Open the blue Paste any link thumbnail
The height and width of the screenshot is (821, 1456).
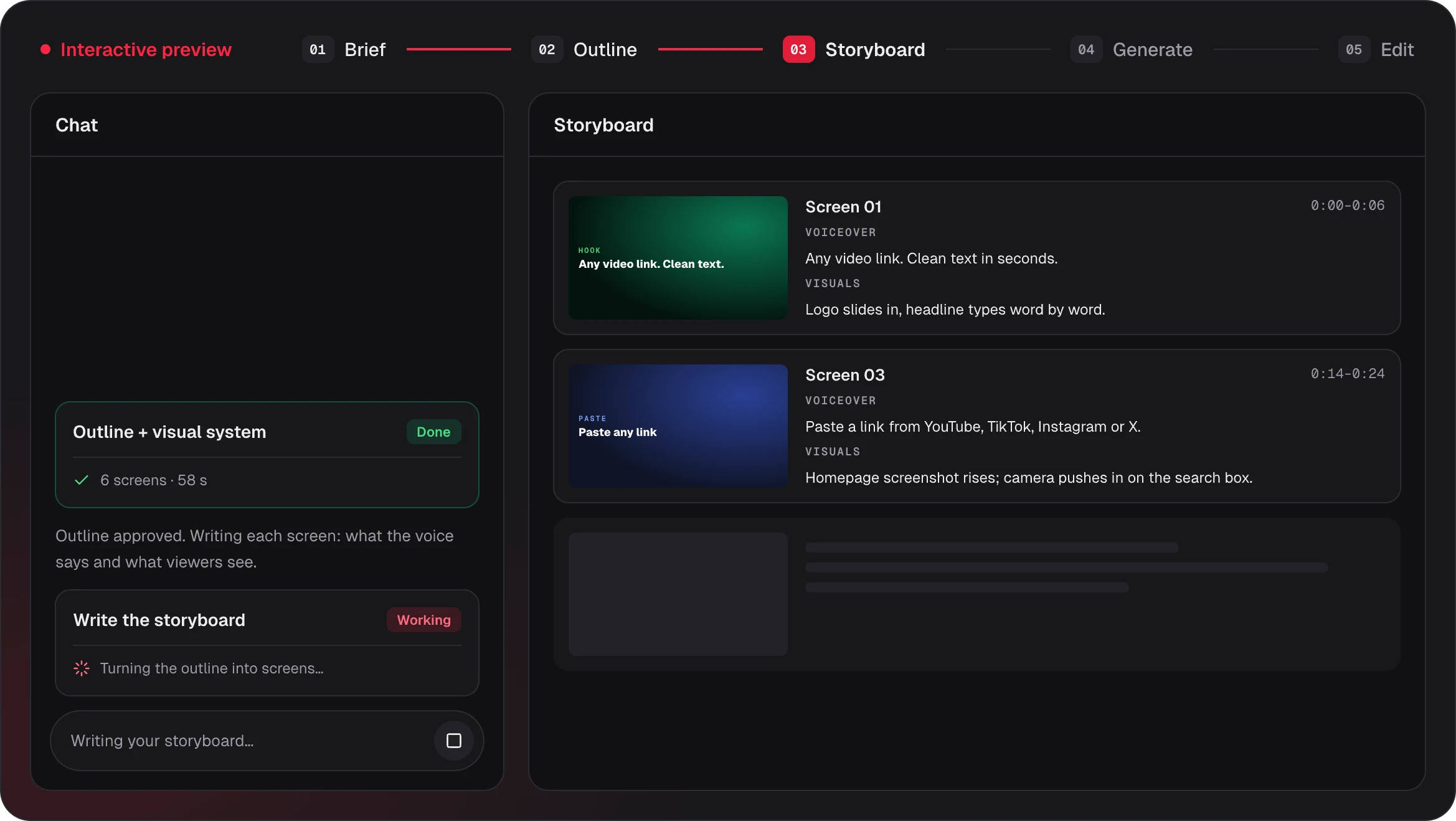678,426
